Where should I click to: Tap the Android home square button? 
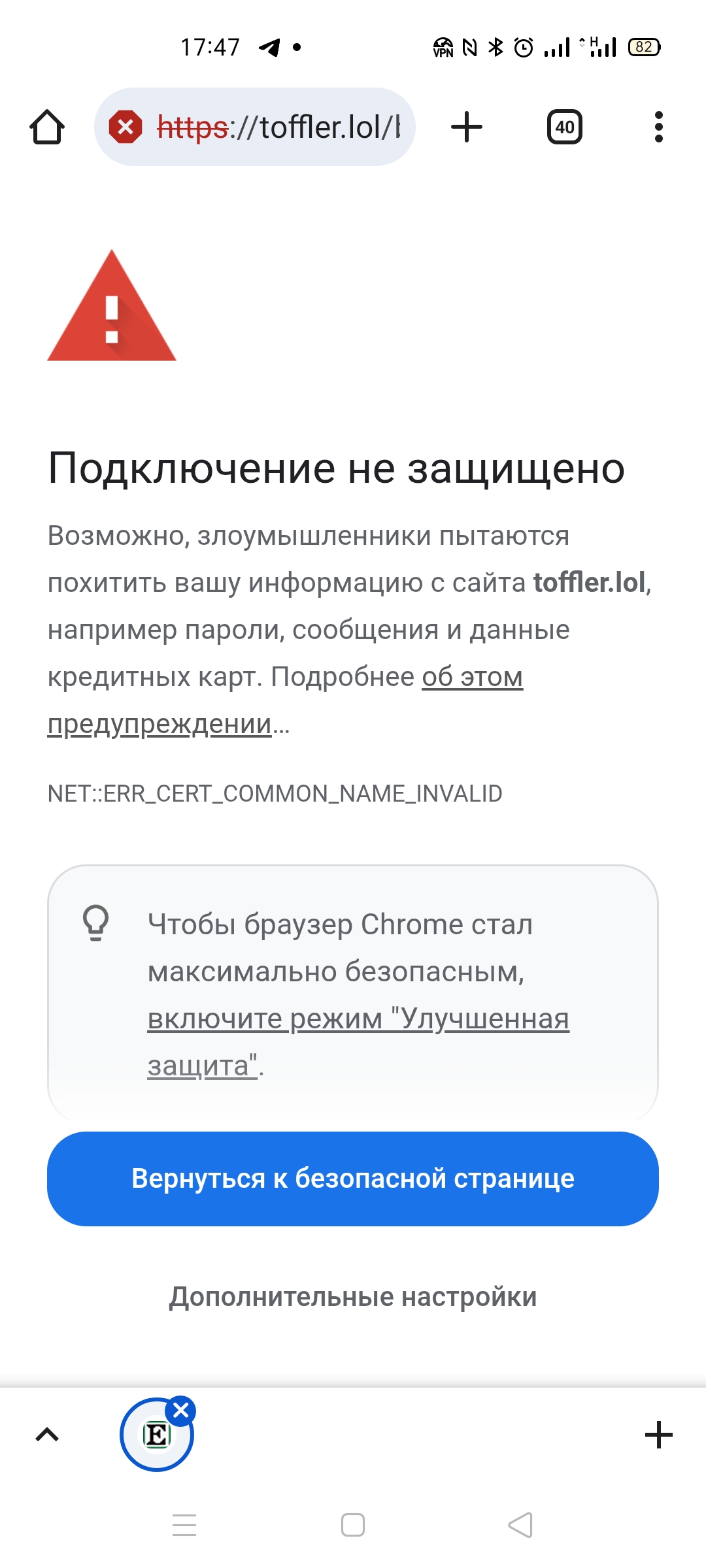(x=353, y=1525)
